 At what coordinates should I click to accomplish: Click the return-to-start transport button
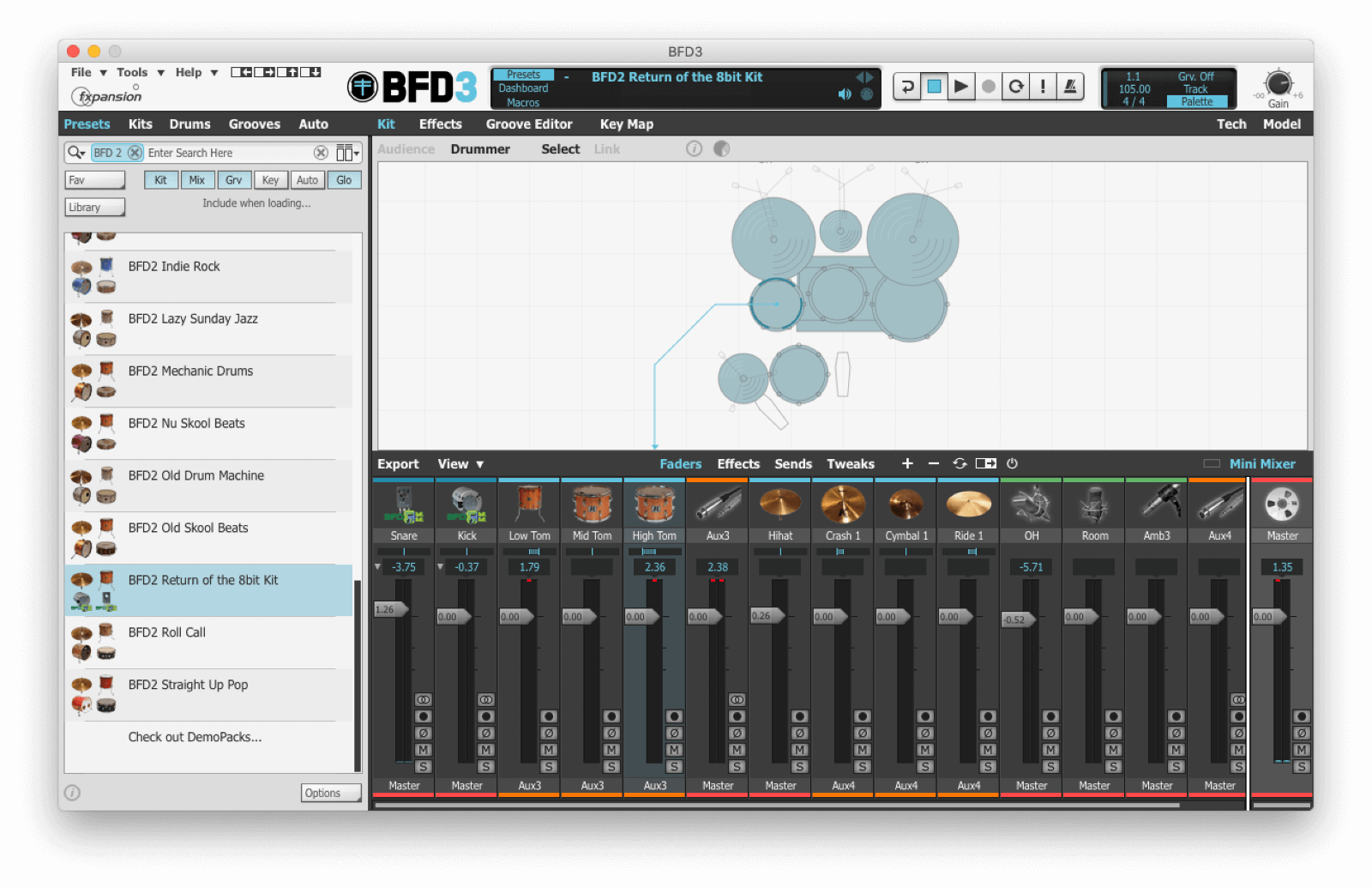906,86
